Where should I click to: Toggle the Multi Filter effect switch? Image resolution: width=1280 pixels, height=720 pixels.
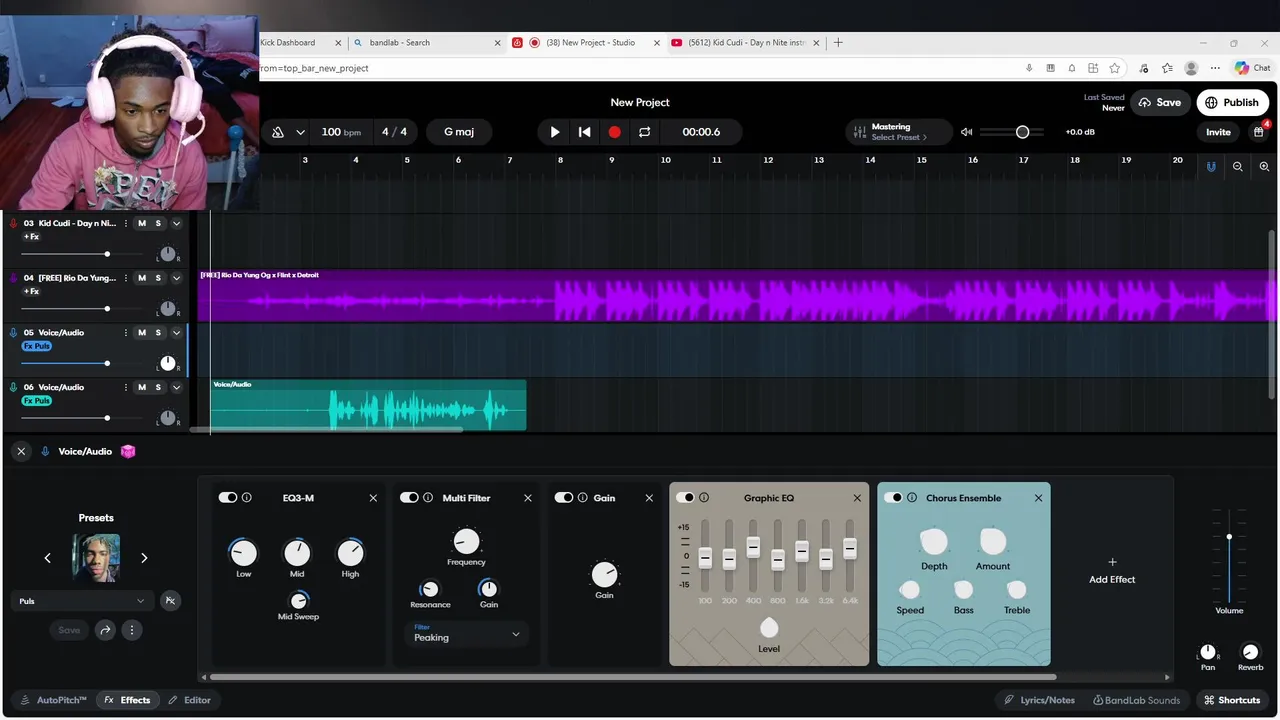409,498
